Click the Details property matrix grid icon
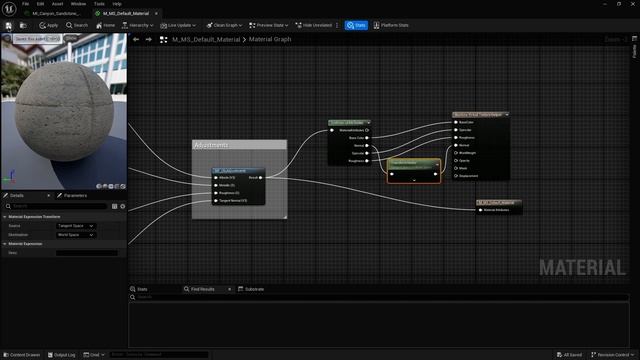640x360 pixels. click(x=115, y=207)
